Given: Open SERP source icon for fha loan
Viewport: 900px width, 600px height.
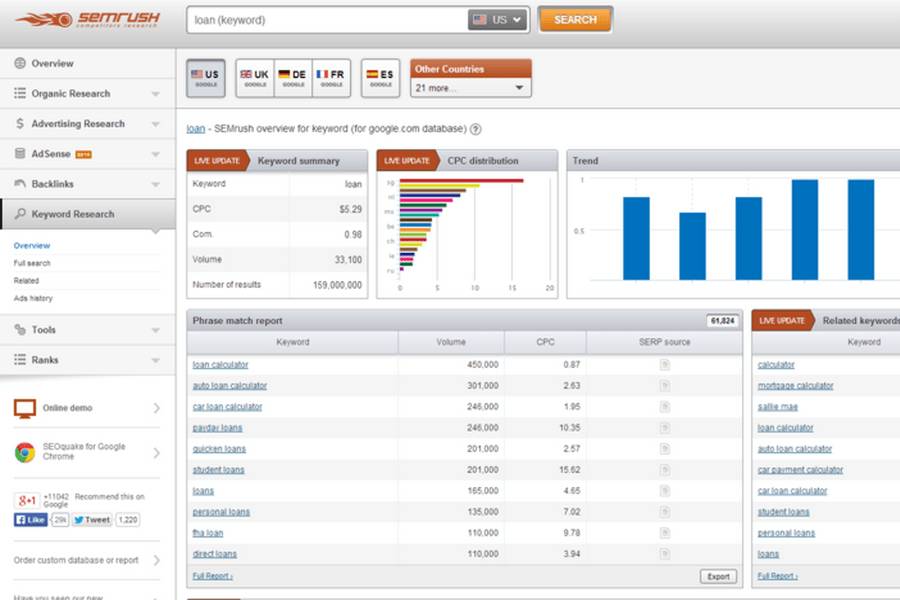Looking at the screenshot, I should 665,533.
